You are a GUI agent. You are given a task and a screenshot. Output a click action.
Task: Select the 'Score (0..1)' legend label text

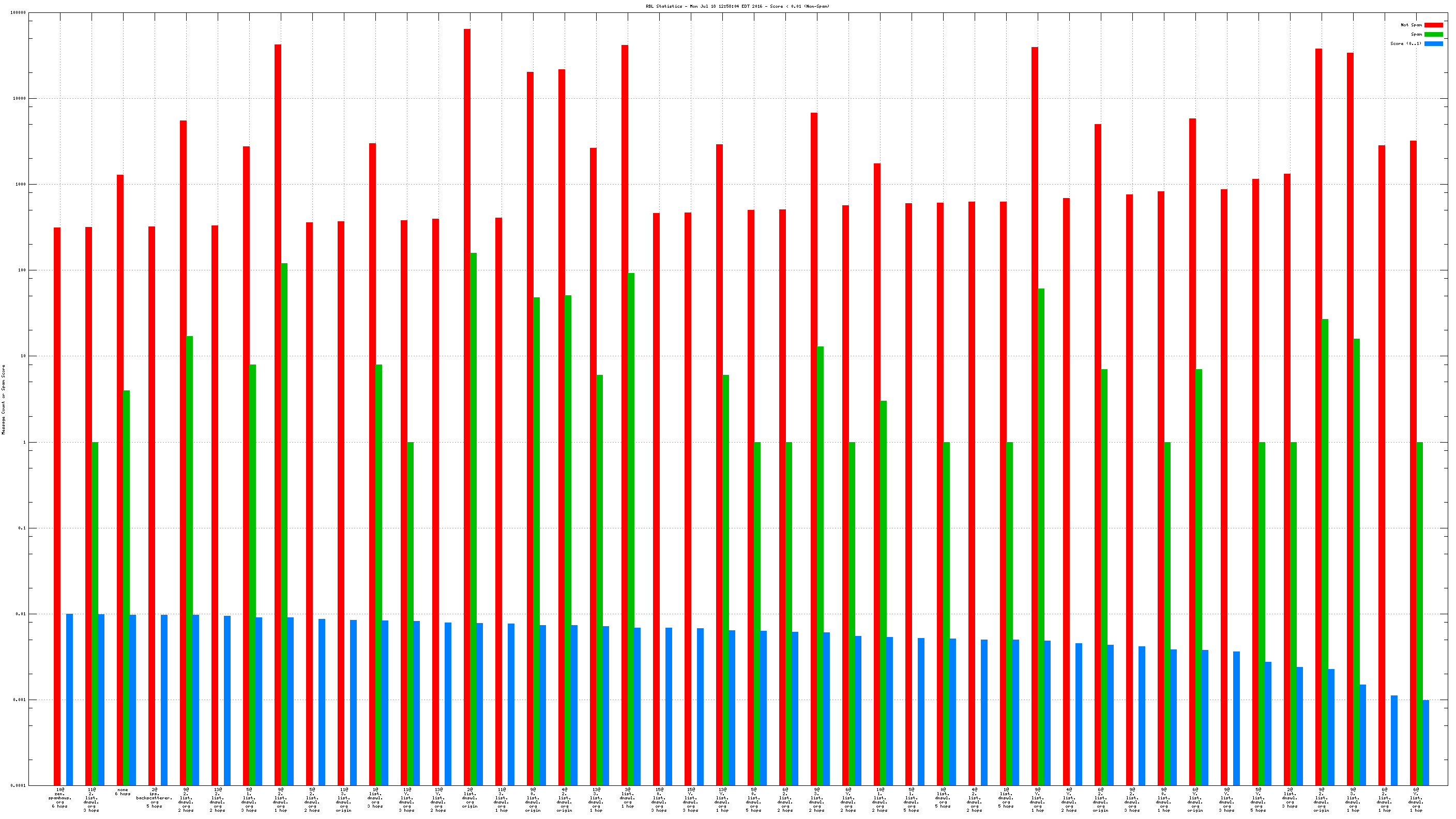point(1406,43)
